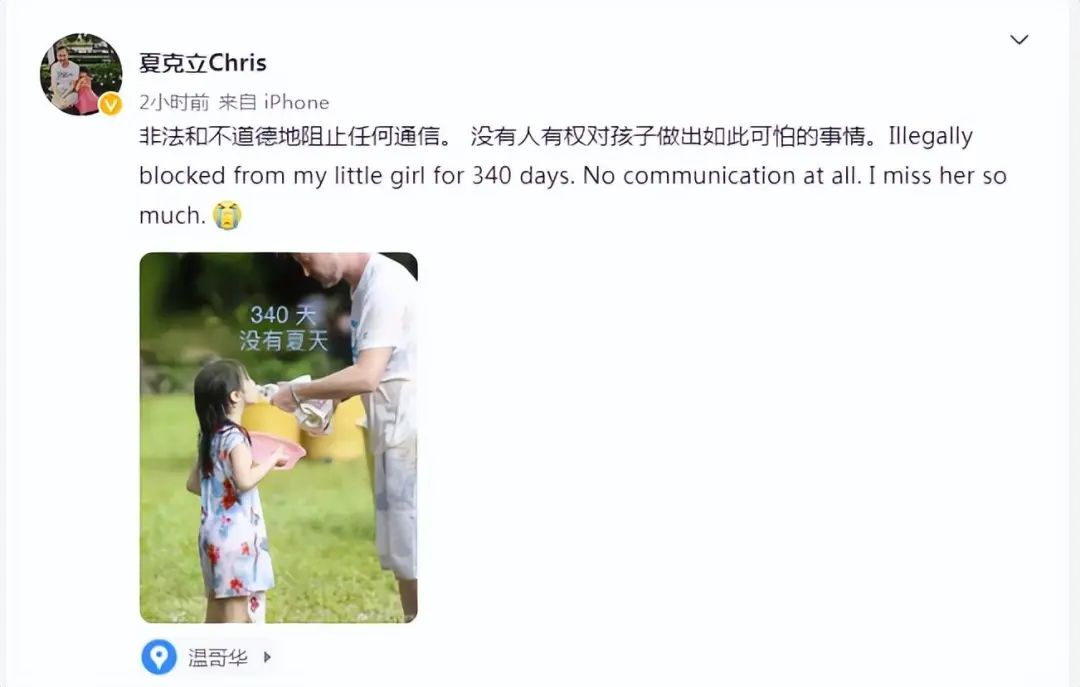1080x687 pixels.
Task: Click the man in white shirt in photo
Action: coord(365,413)
